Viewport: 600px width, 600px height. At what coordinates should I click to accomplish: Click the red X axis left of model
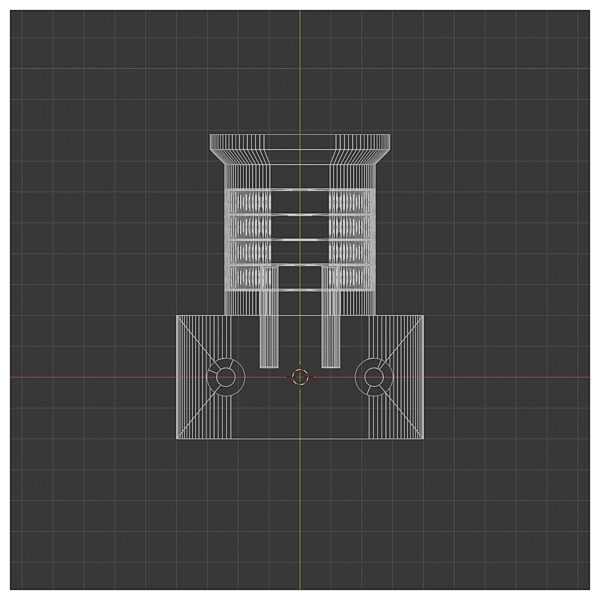click(90, 377)
